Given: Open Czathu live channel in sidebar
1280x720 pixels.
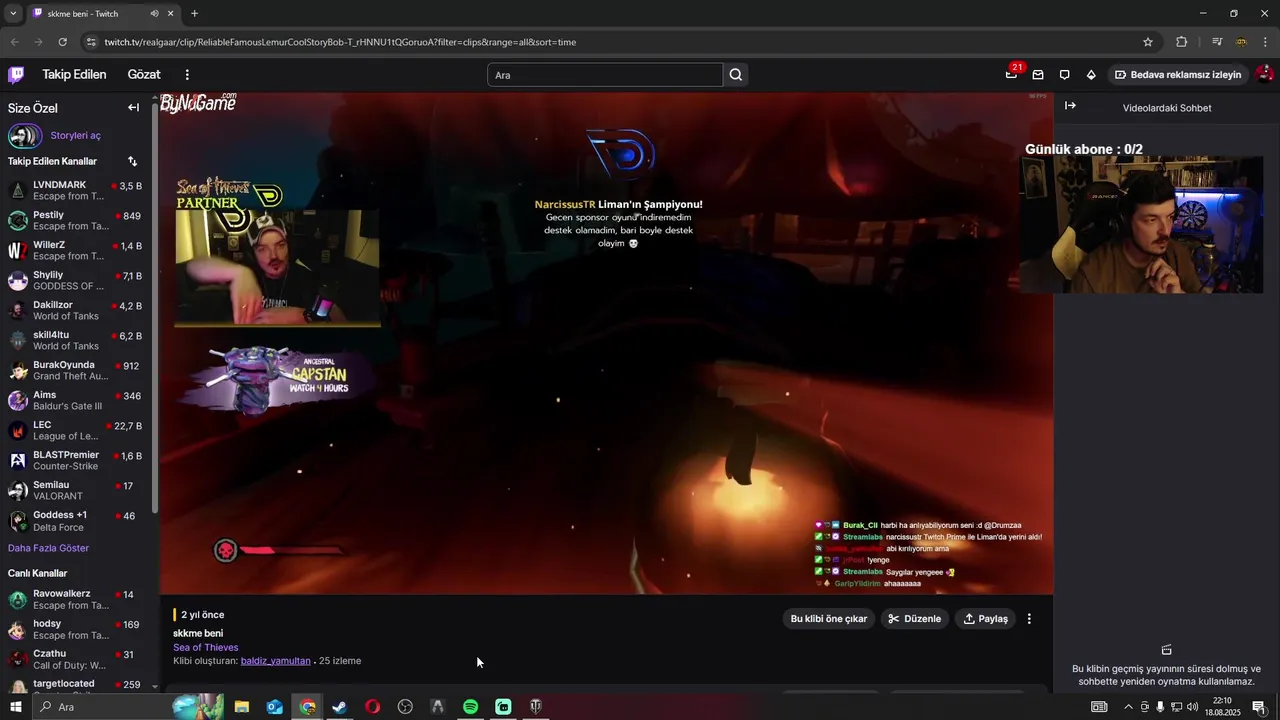Looking at the screenshot, I should [76, 660].
